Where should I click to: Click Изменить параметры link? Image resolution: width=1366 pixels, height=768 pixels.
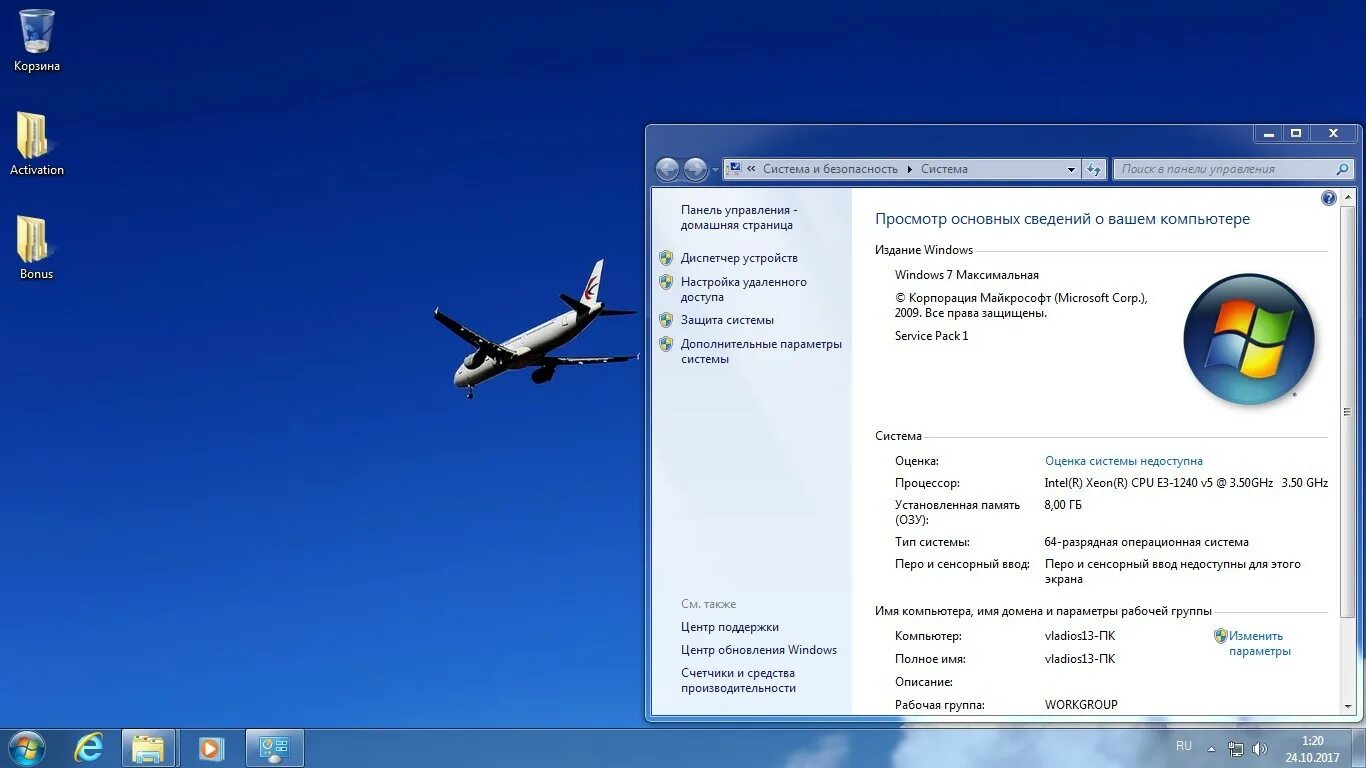coord(1259,643)
